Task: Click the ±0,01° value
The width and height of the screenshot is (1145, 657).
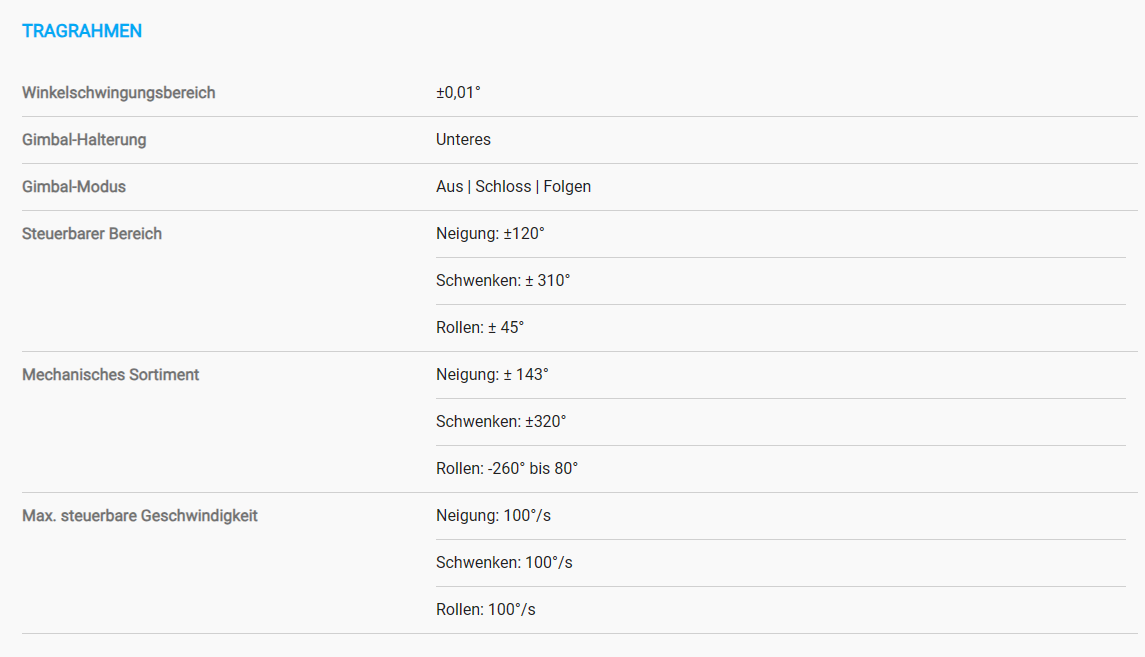Action: click(x=459, y=93)
